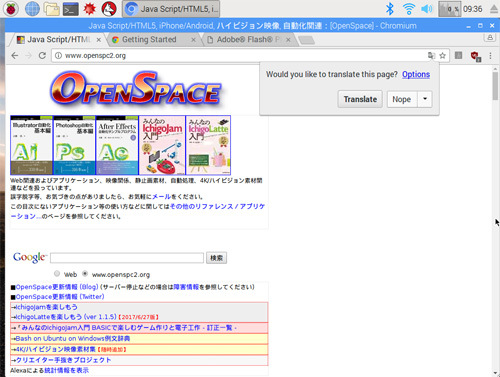Close the Adobe Flash tab

point(288,40)
